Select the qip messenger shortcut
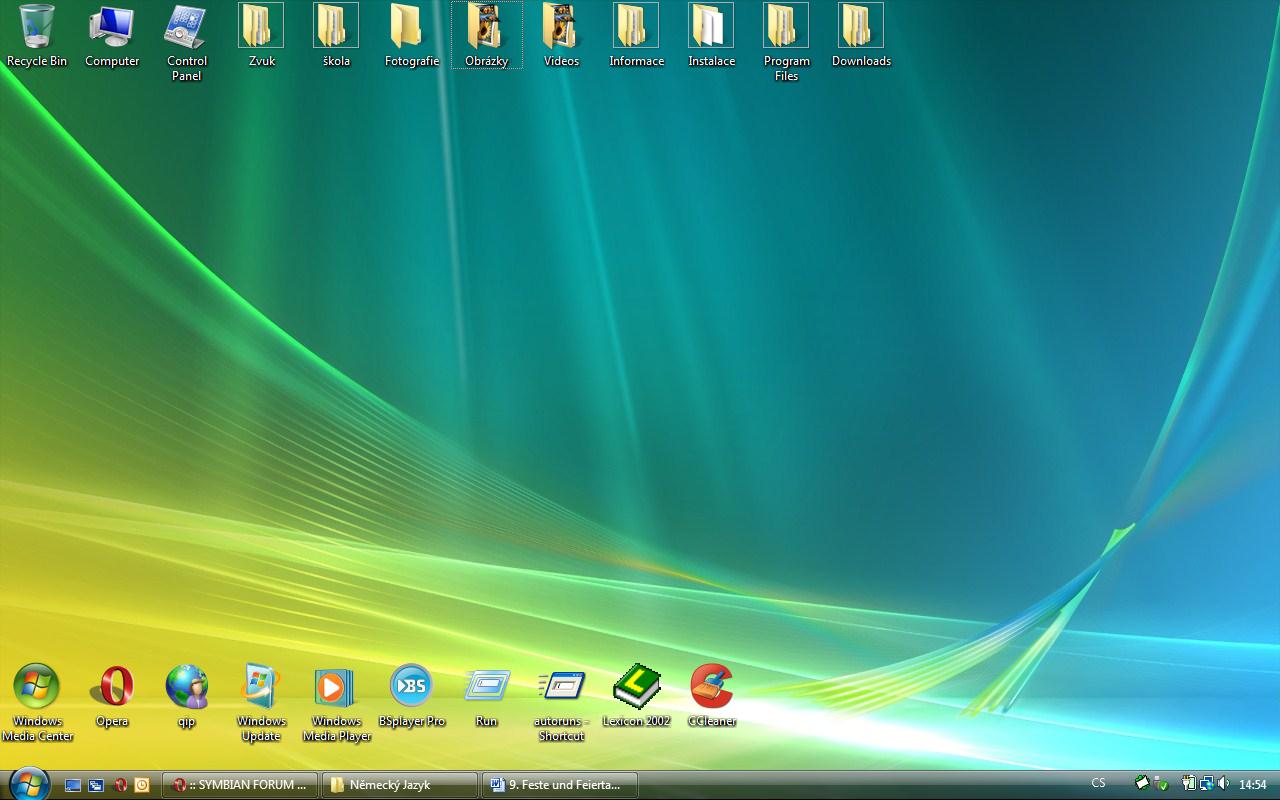The width and height of the screenshot is (1280, 800). 187,696
